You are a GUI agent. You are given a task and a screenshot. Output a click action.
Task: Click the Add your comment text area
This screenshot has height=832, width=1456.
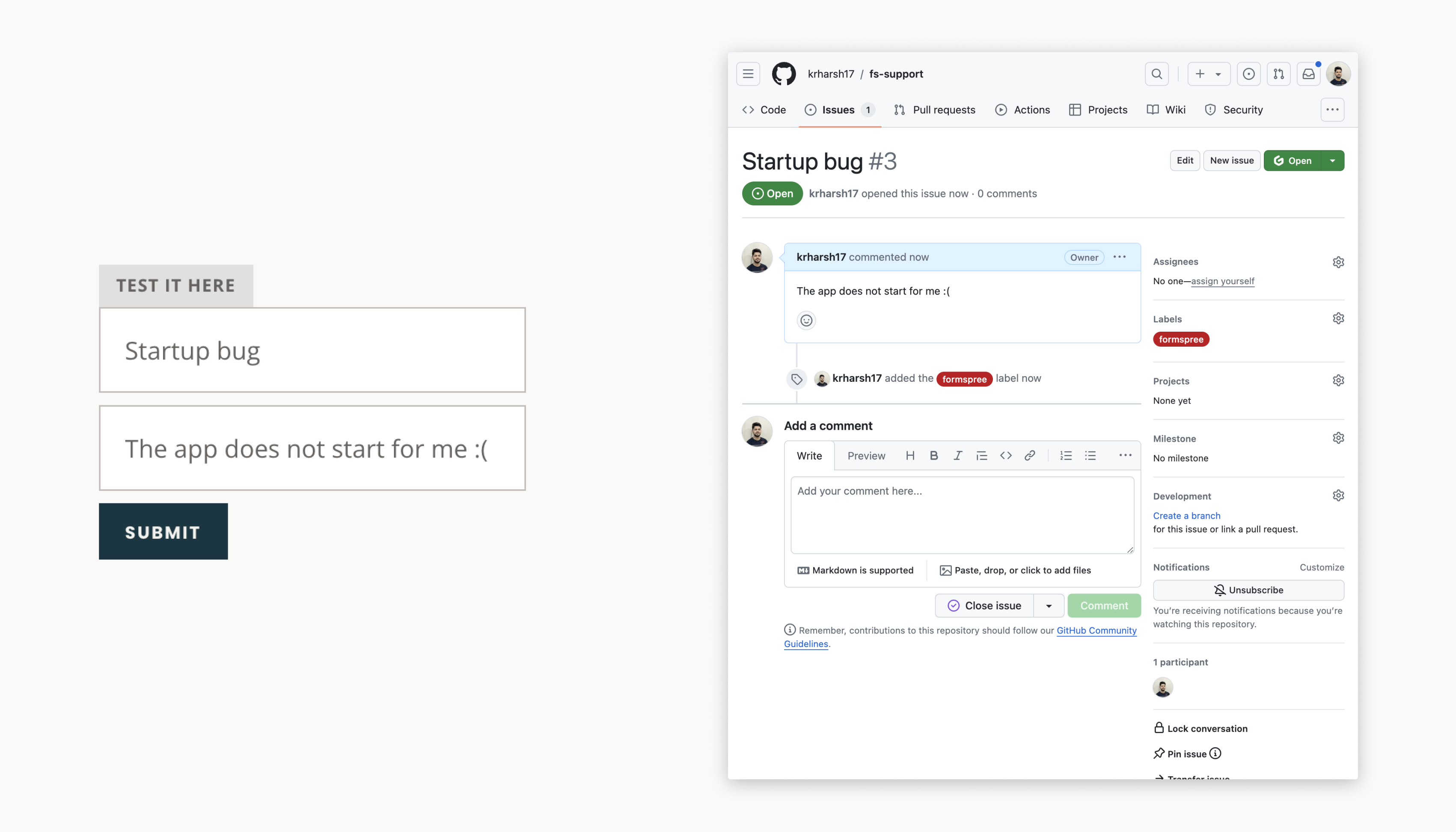pyautogui.click(x=962, y=514)
